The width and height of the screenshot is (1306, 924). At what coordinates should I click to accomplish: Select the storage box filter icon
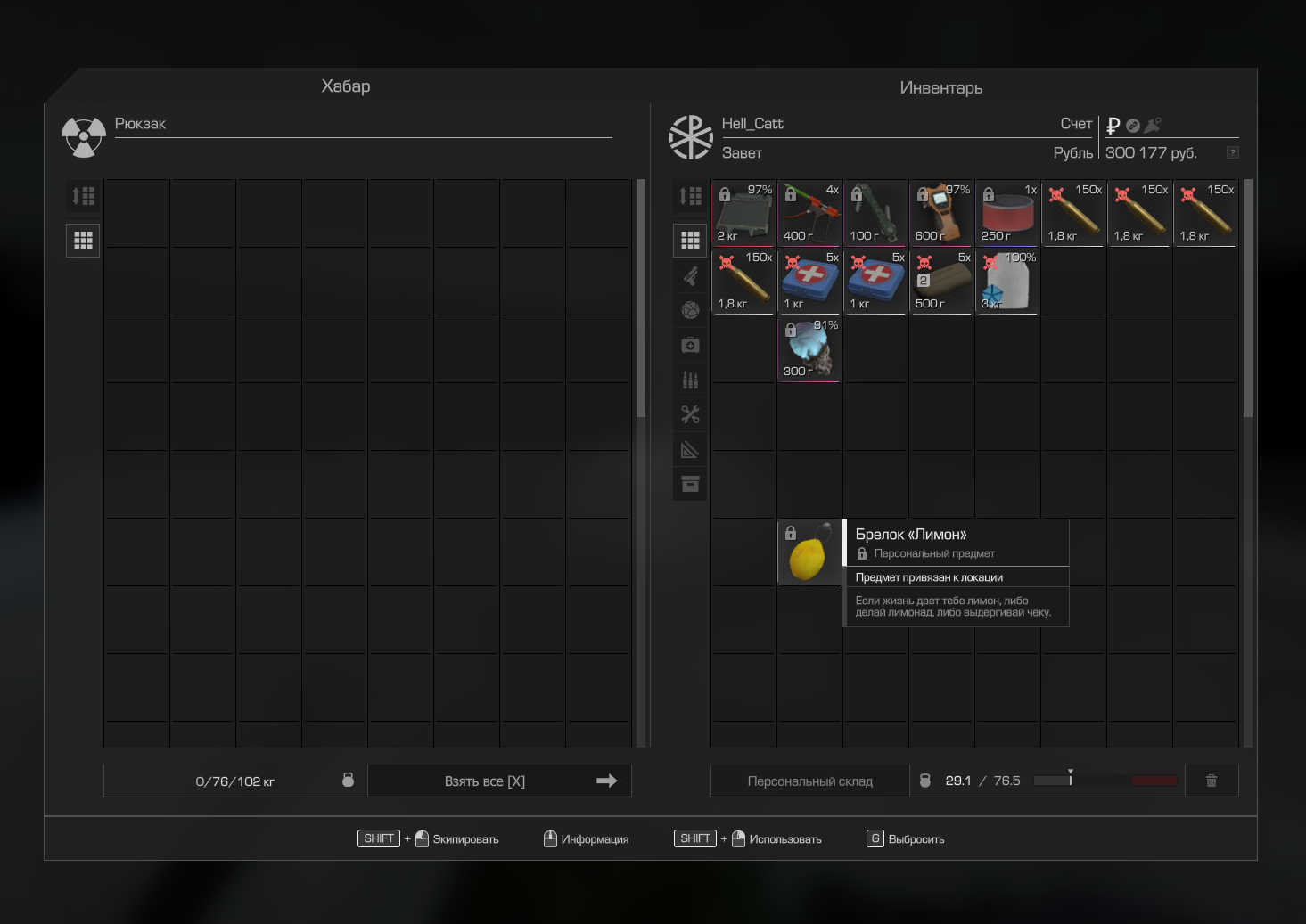click(x=690, y=484)
